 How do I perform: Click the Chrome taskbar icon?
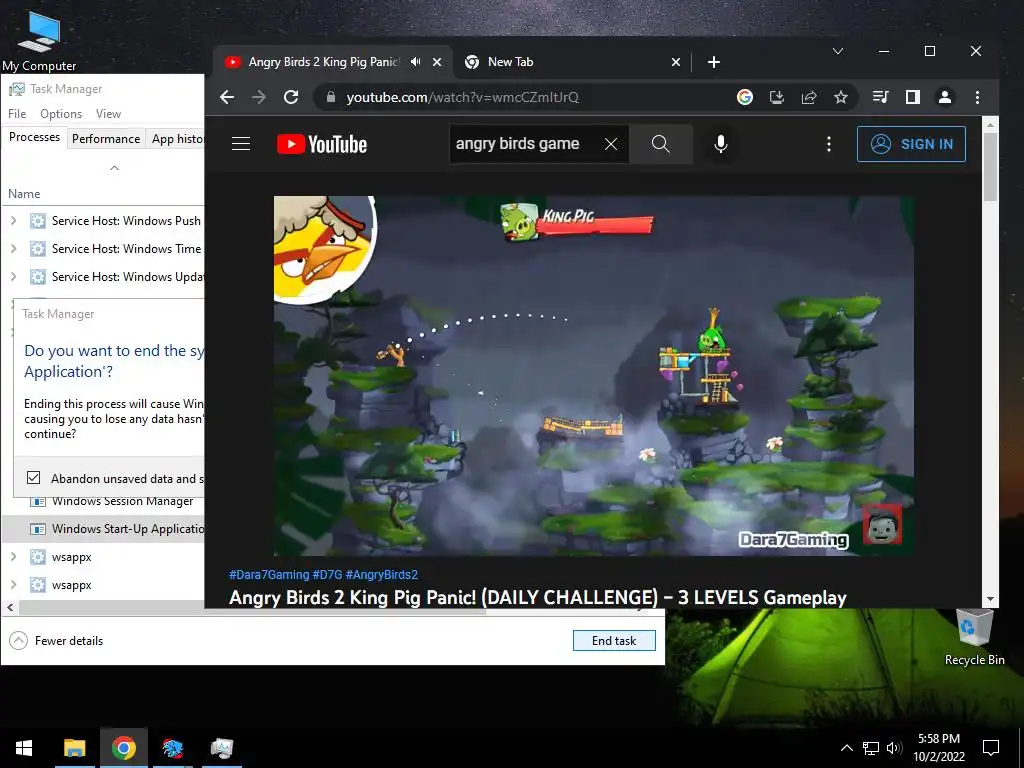pos(123,748)
